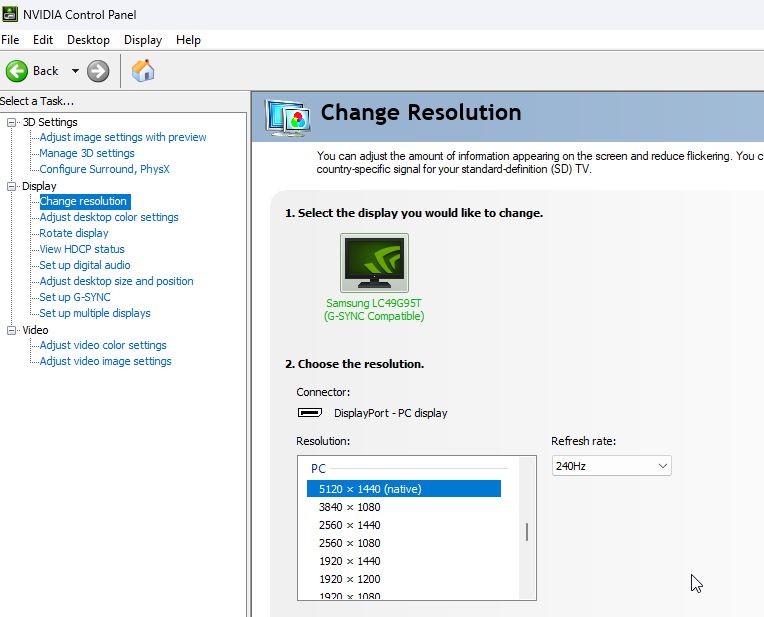Open Set up G-SYNC
The image size is (764, 617).
[x=75, y=297]
